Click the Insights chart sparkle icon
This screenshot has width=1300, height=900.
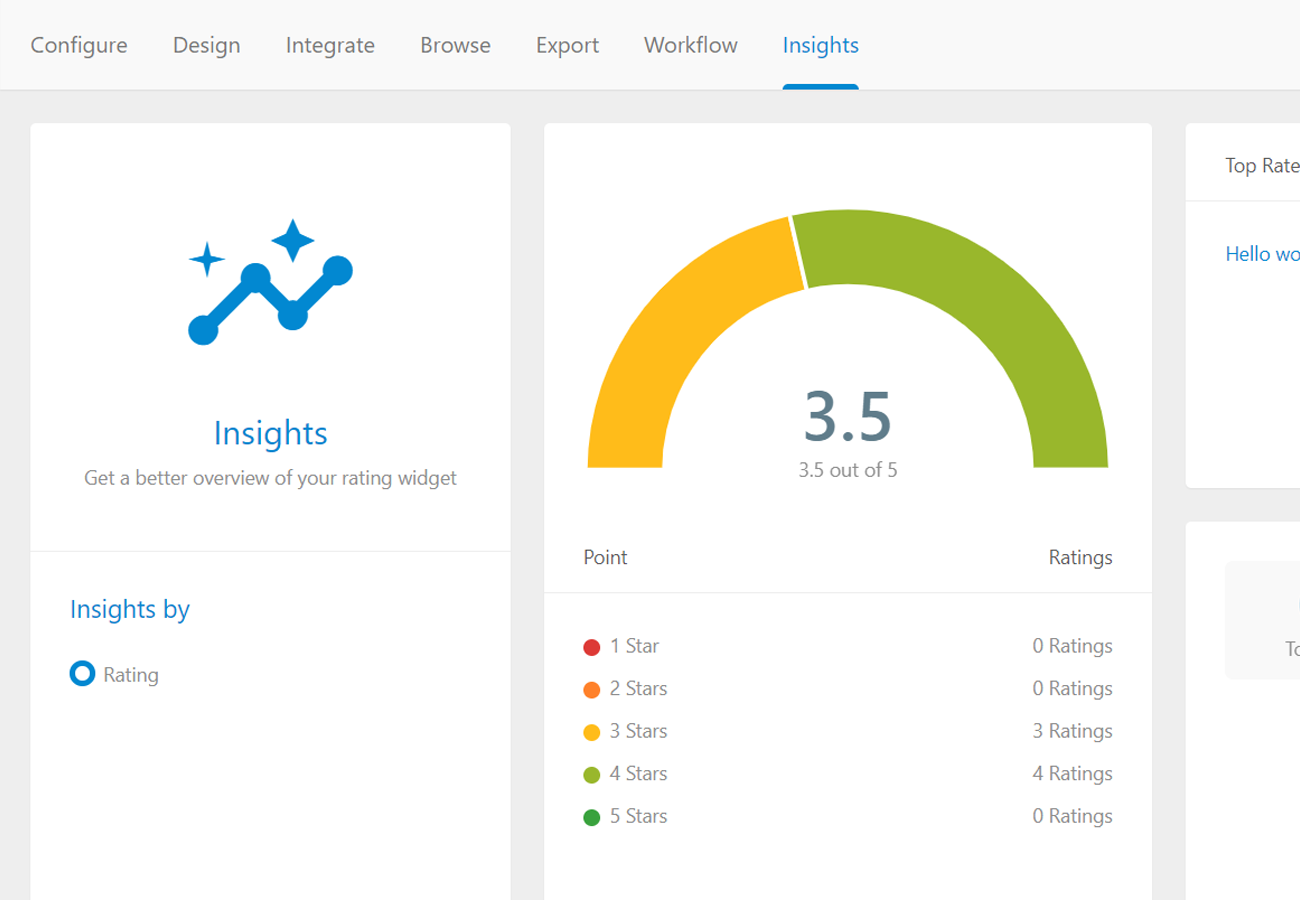point(271,282)
